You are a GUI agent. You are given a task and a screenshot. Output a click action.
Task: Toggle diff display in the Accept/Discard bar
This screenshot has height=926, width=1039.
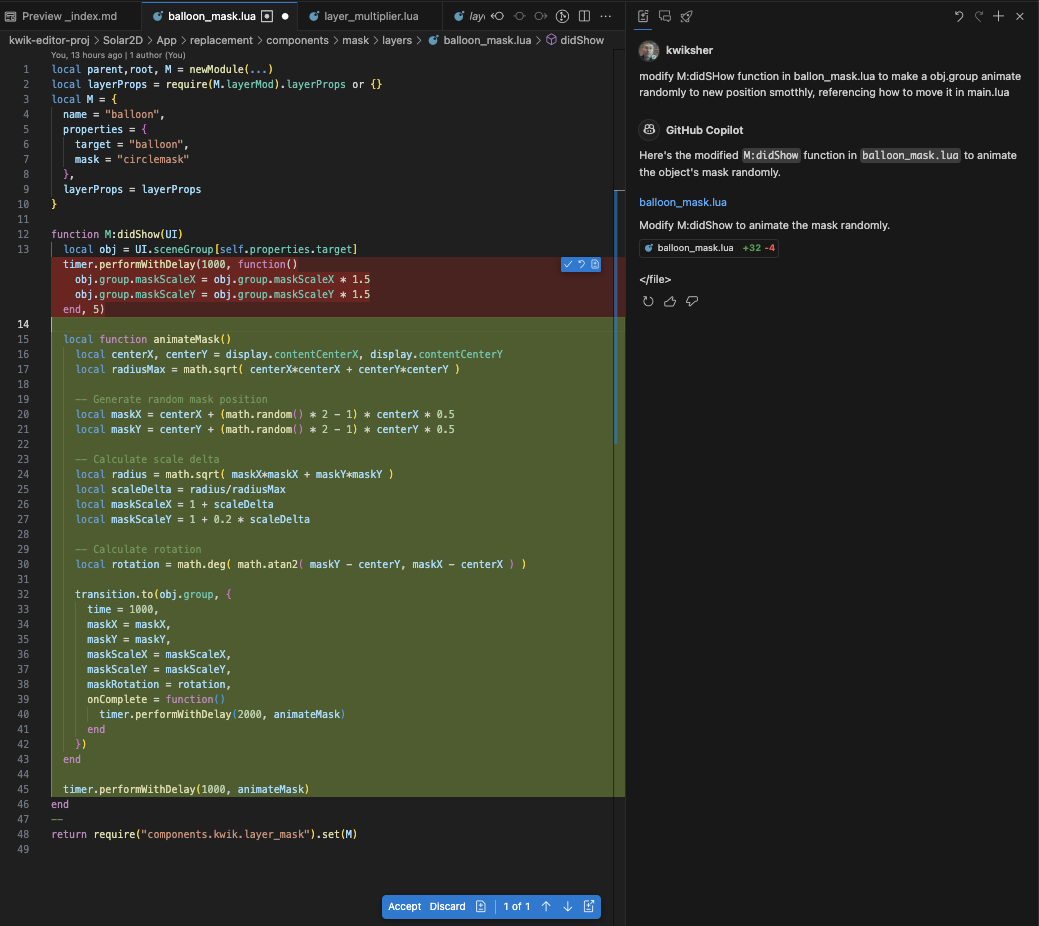click(x=481, y=906)
